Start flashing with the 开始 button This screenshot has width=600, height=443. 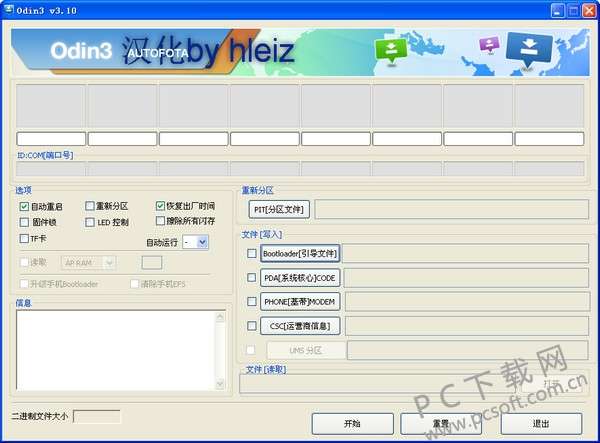pos(352,423)
